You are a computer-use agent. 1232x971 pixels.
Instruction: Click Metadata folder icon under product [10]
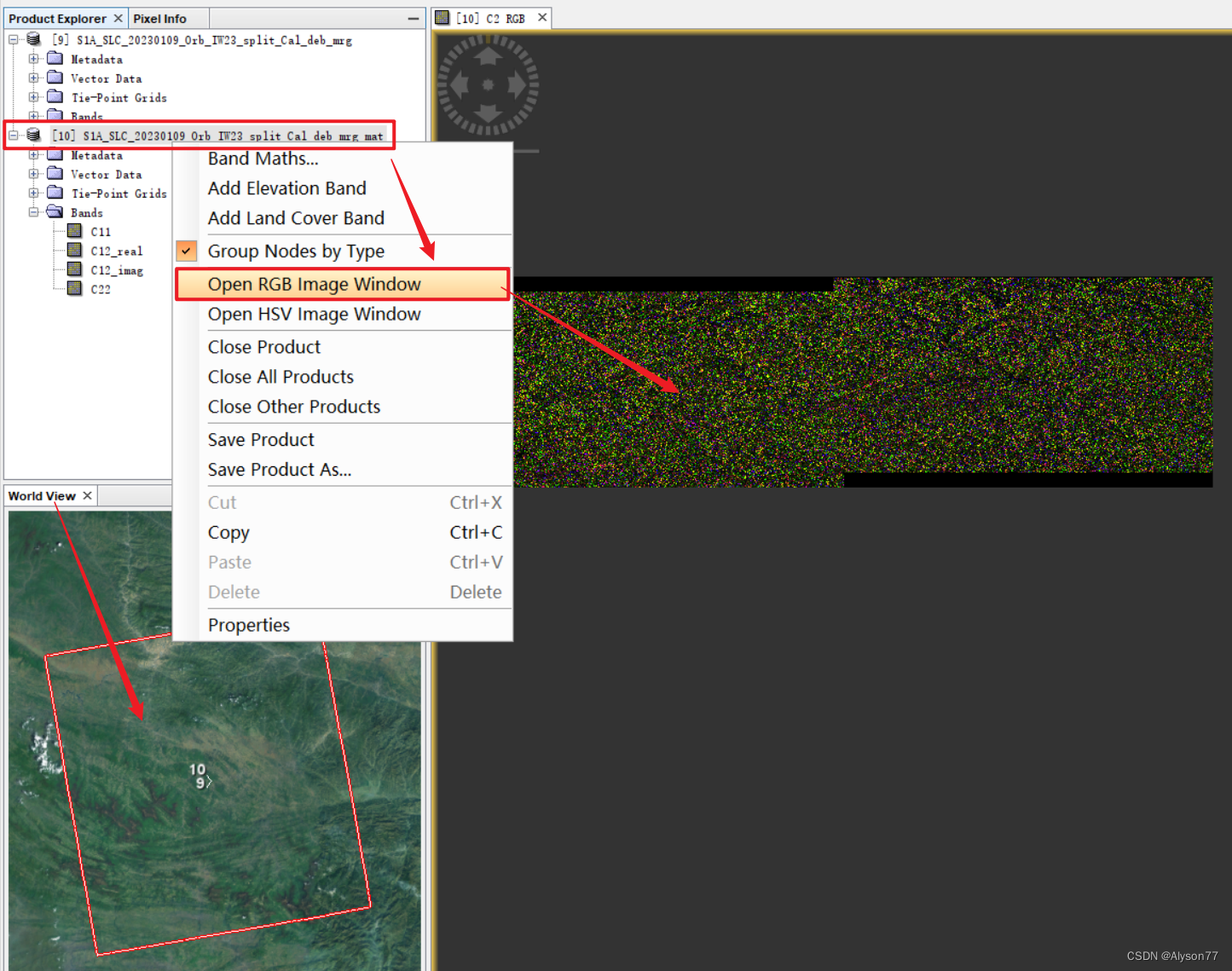coord(55,155)
